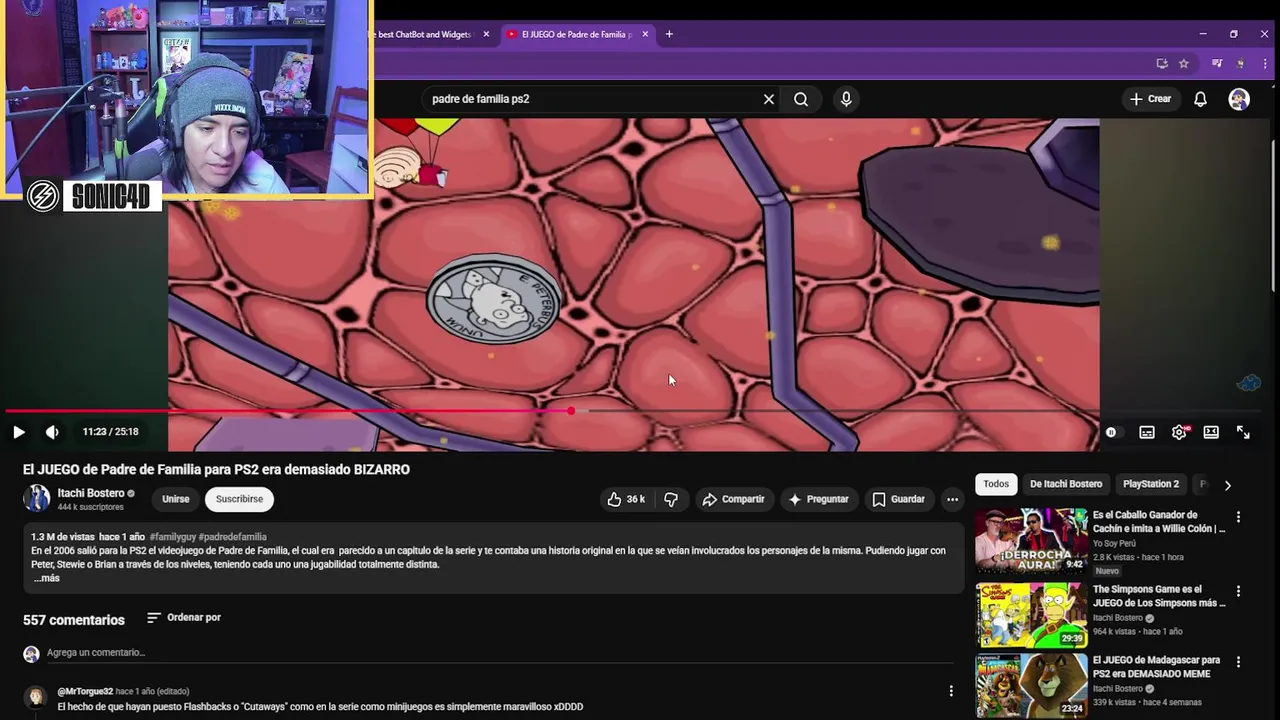The width and height of the screenshot is (1280, 720).
Task: Open the Chrome profile avatar in the toolbar
Action: (1241, 63)
